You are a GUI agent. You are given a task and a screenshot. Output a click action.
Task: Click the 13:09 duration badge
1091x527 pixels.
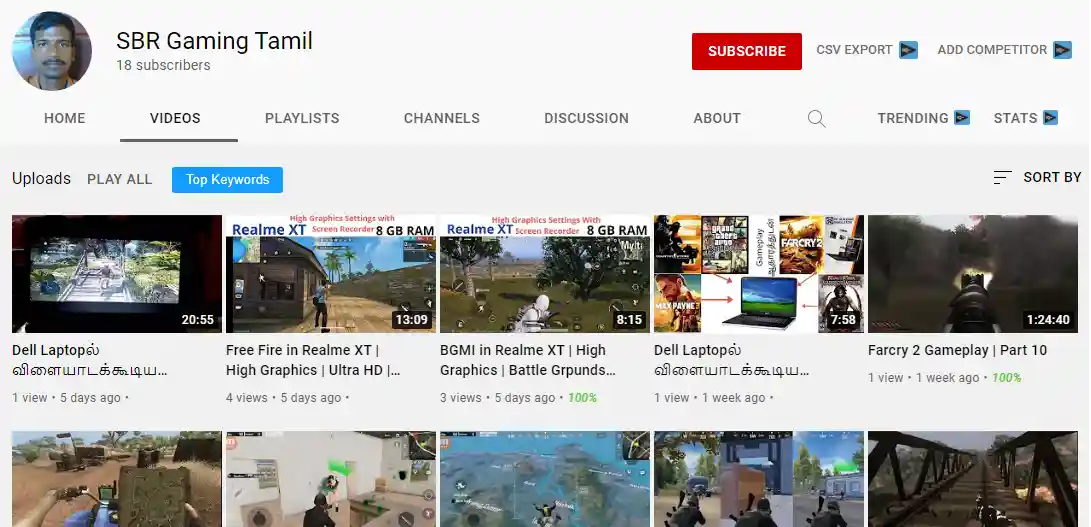point(411,320)
